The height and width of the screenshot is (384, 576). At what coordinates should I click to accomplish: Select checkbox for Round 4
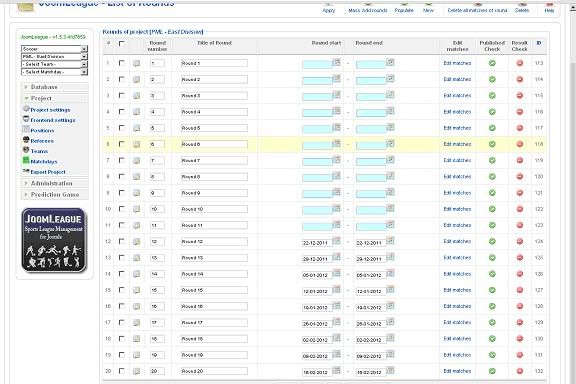point(122,111)
